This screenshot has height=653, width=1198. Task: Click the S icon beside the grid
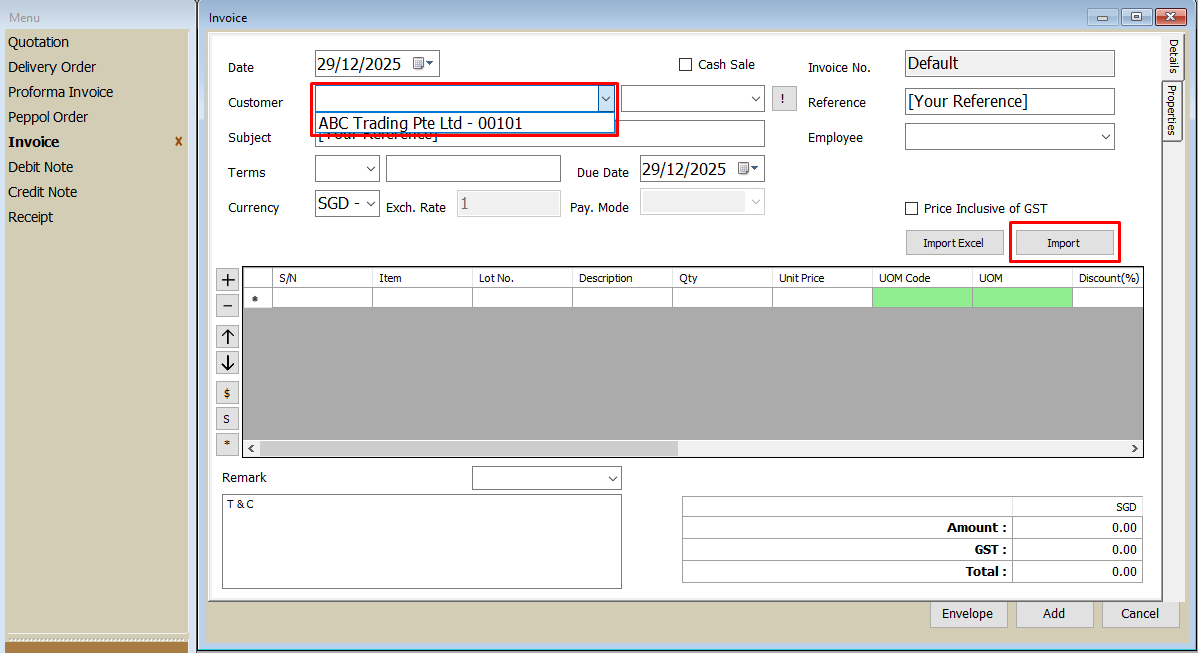(x=228, y=419)
